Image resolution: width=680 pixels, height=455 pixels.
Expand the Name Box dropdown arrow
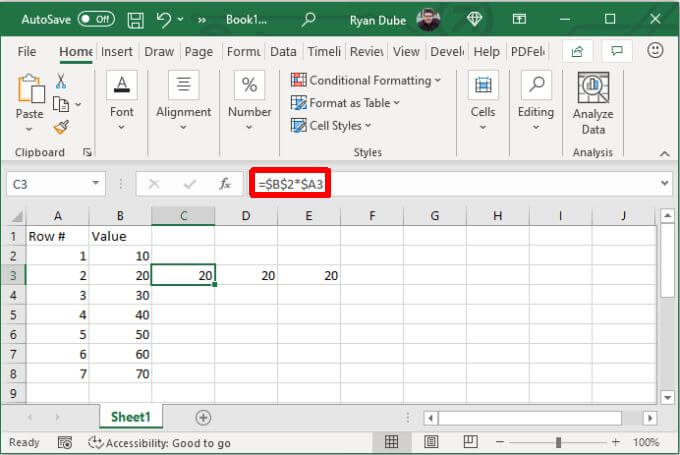(x=96, y=183)
